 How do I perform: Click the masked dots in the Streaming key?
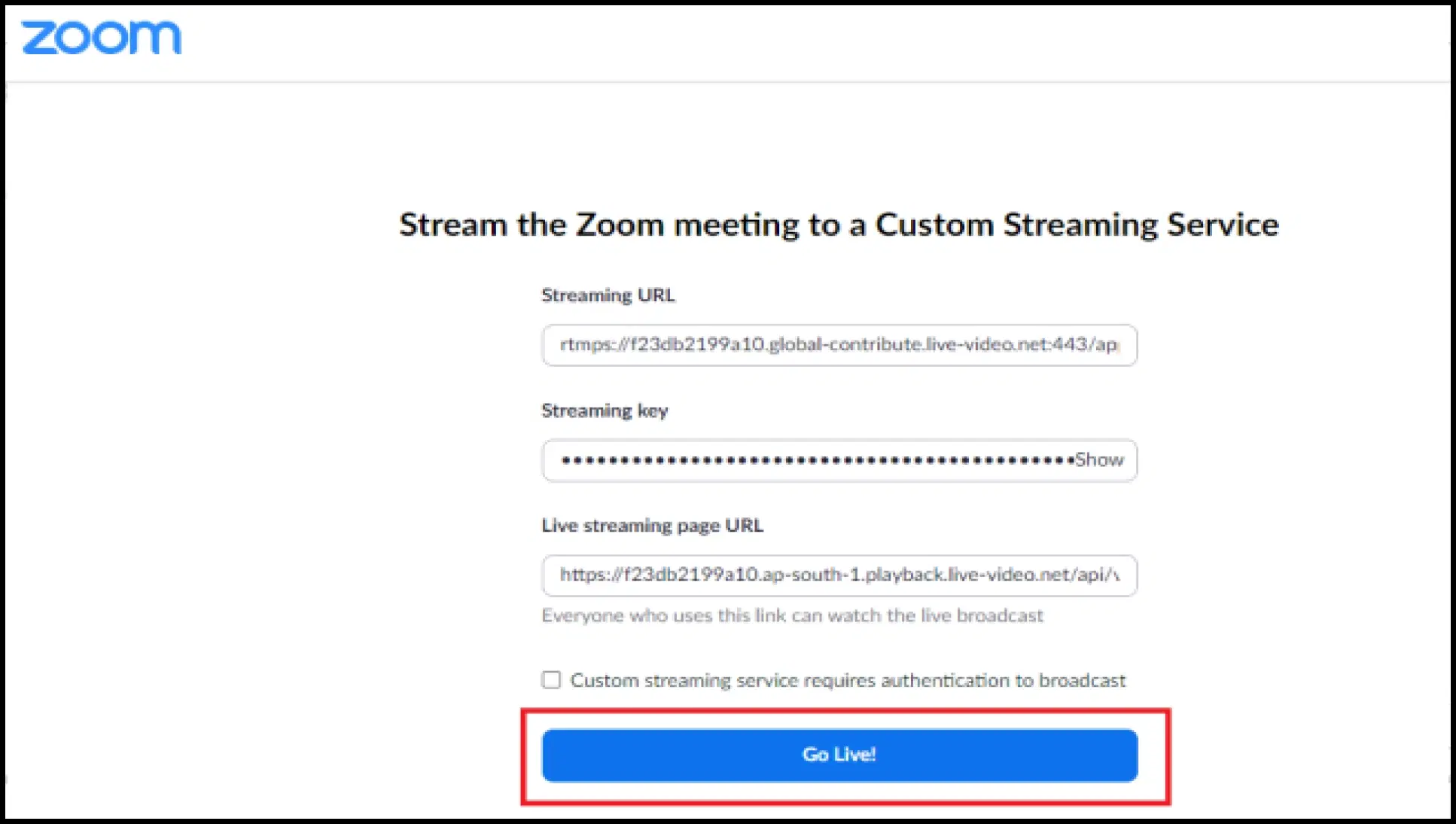click(813, 460)
